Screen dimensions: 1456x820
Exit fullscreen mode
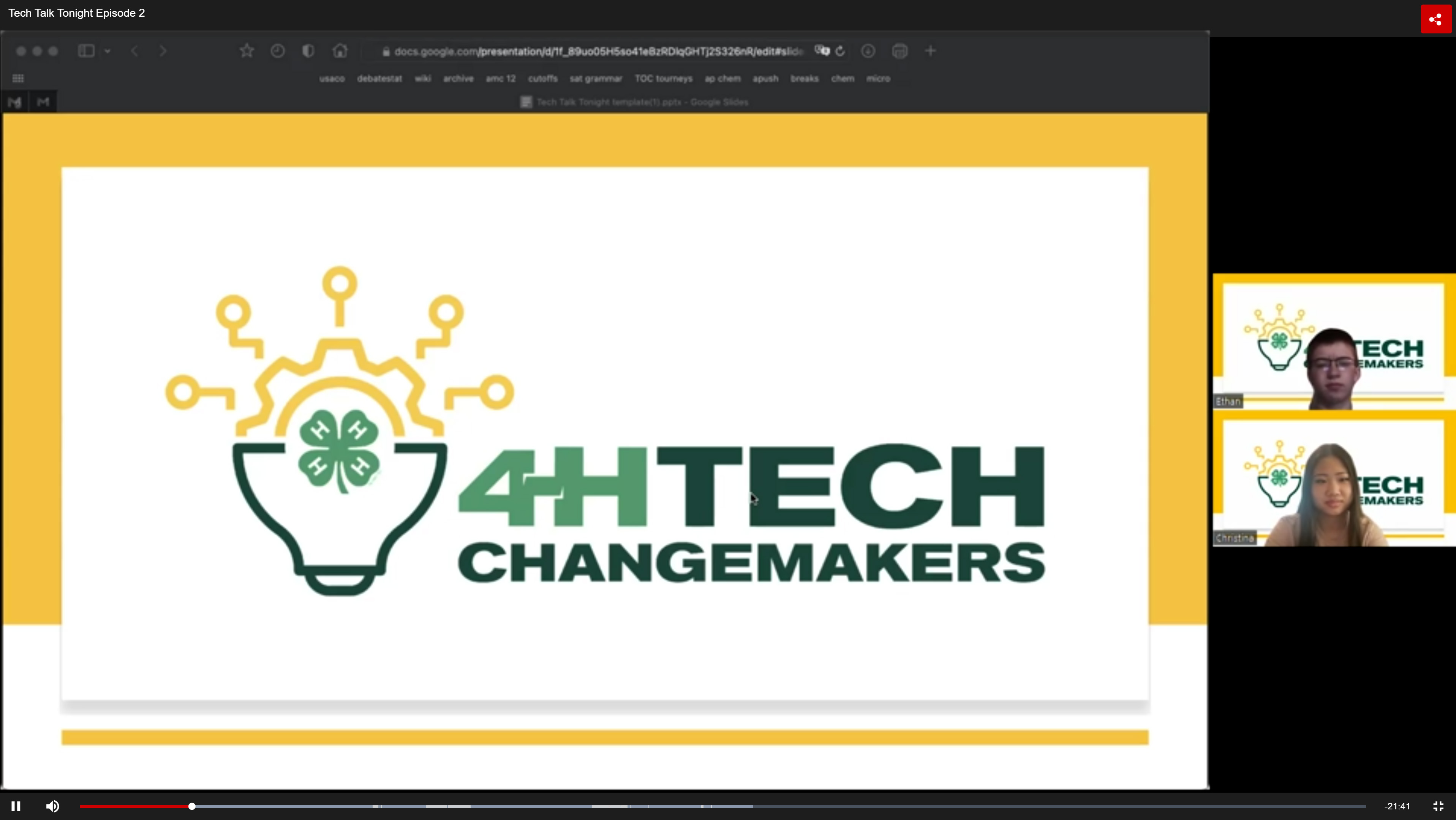[1438, 806]
